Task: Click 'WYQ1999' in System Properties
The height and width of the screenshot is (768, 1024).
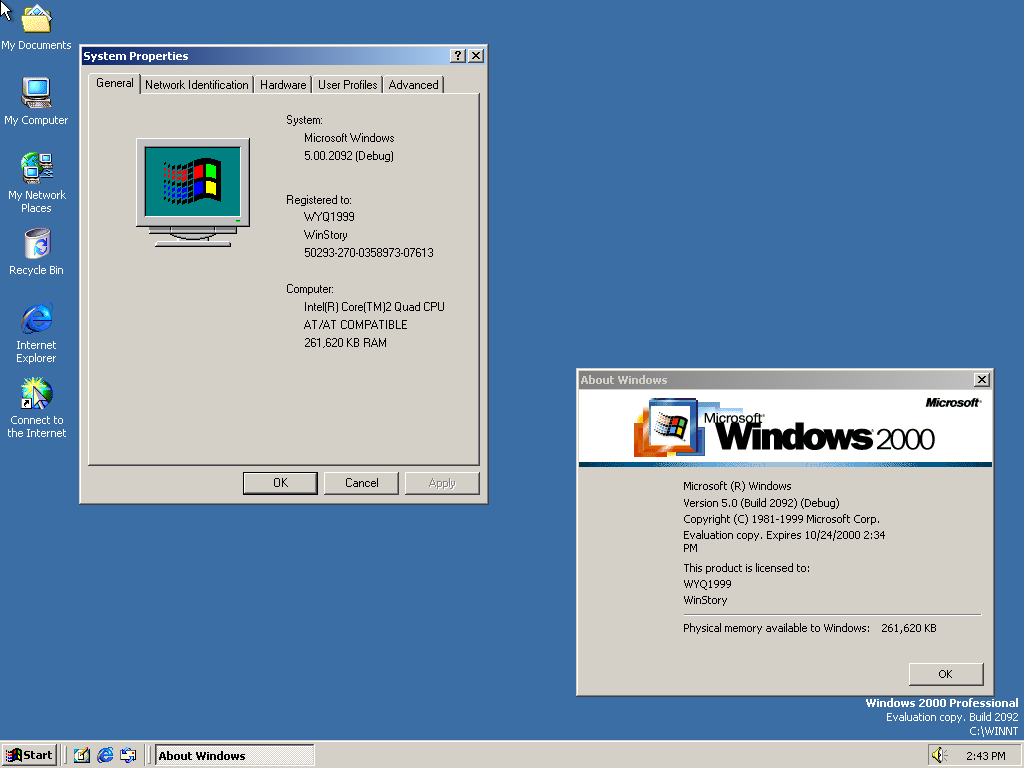Action: pyautogui.click(x=329, y=216)
